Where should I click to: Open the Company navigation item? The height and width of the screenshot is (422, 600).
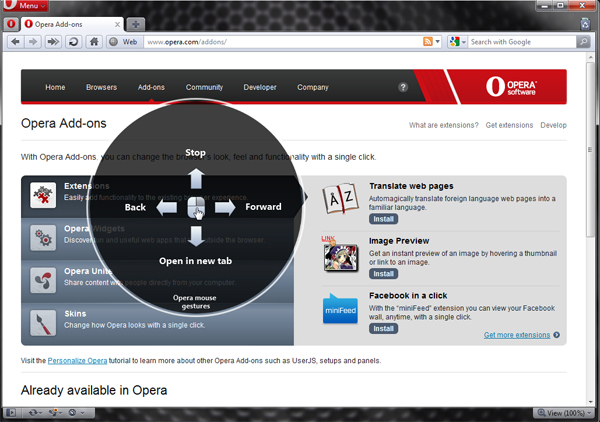[x=313, y=87]
